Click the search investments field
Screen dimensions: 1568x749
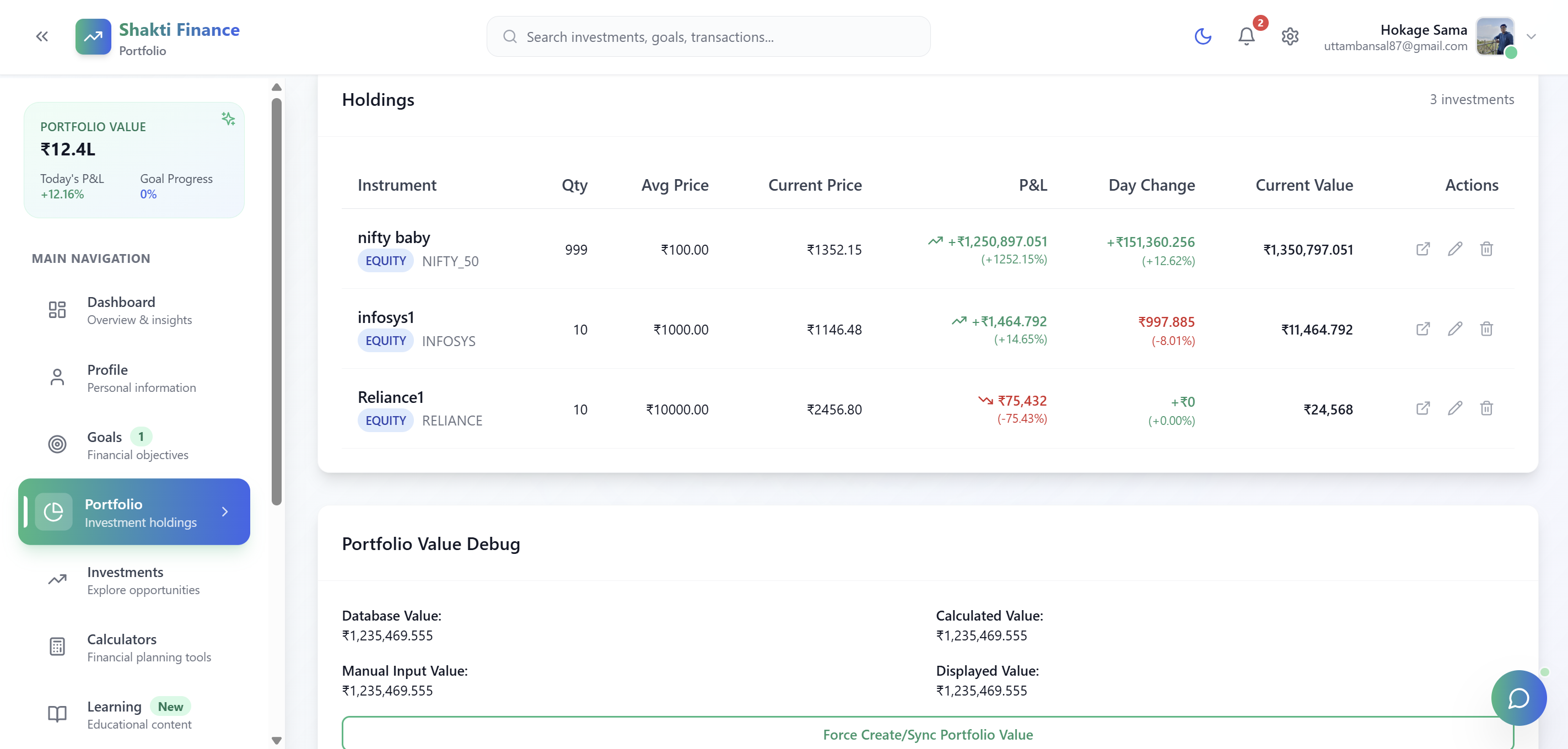tap(708, 36)
